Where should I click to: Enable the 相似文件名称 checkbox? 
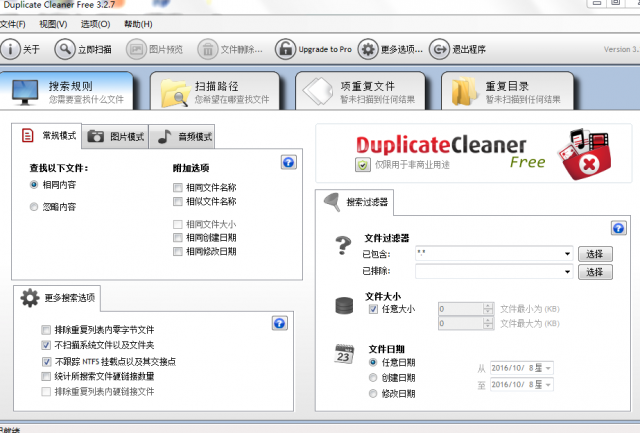[x=178, y=201]
